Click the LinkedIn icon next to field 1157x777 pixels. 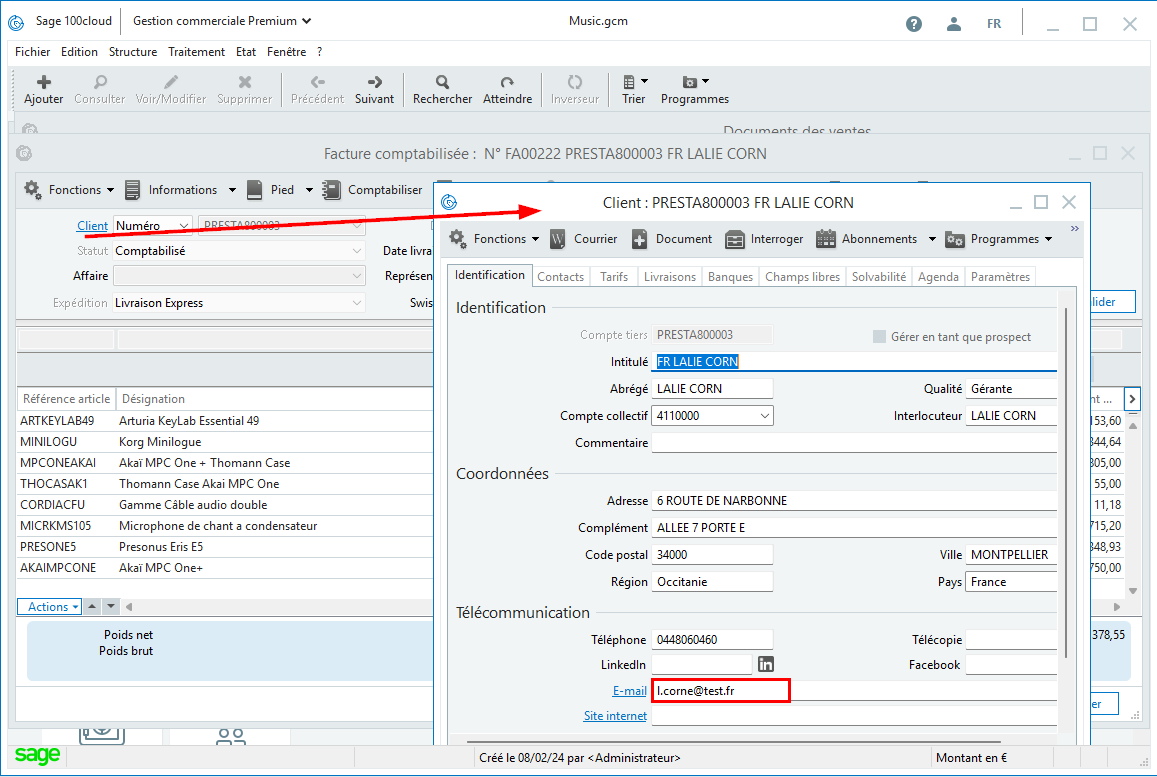(x=766, y=664)
